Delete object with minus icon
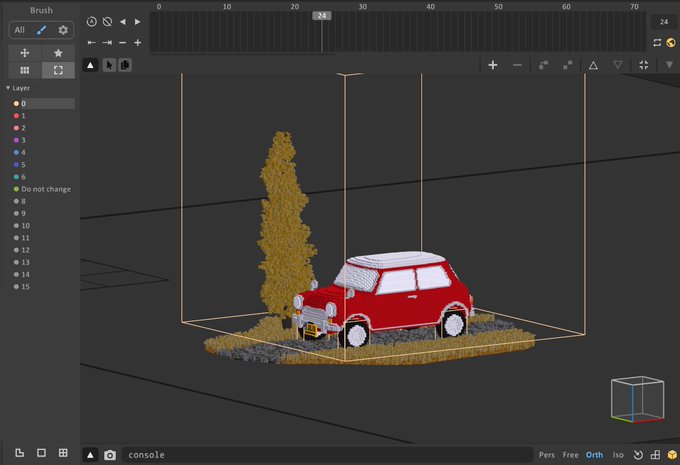The image size is (680, 465). coord(517,65)
